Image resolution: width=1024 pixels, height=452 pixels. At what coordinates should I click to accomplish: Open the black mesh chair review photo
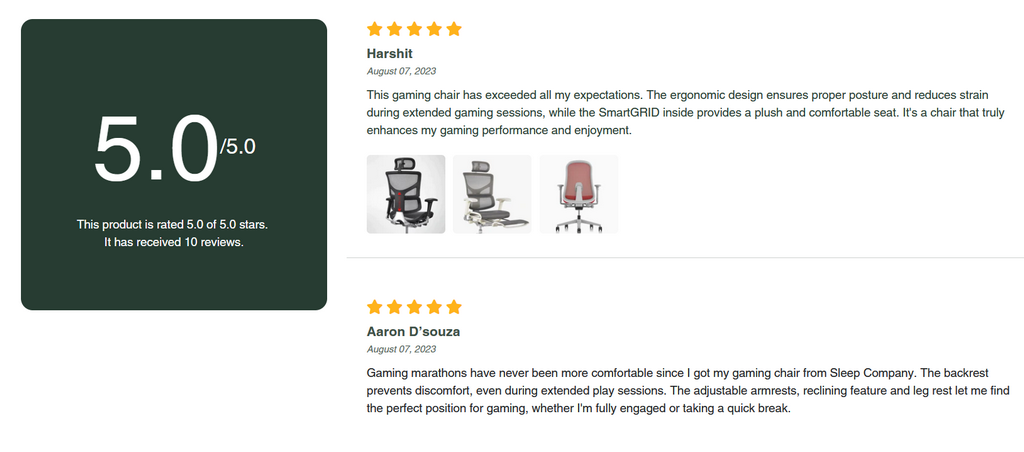click(406, 194)
